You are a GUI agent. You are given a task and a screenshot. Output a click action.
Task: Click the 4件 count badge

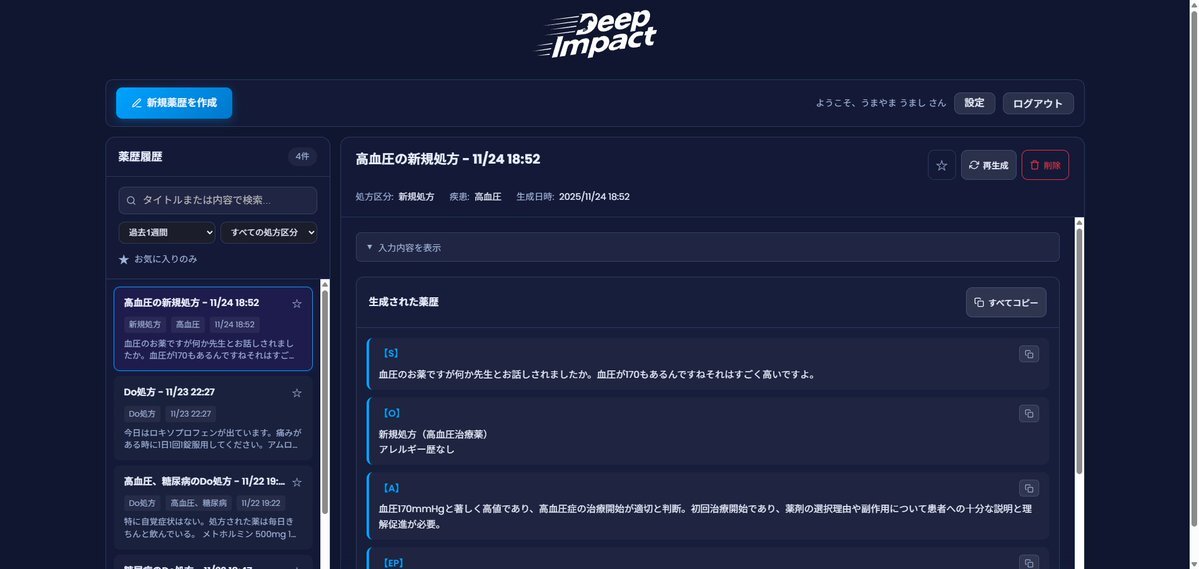click(303, 157)
